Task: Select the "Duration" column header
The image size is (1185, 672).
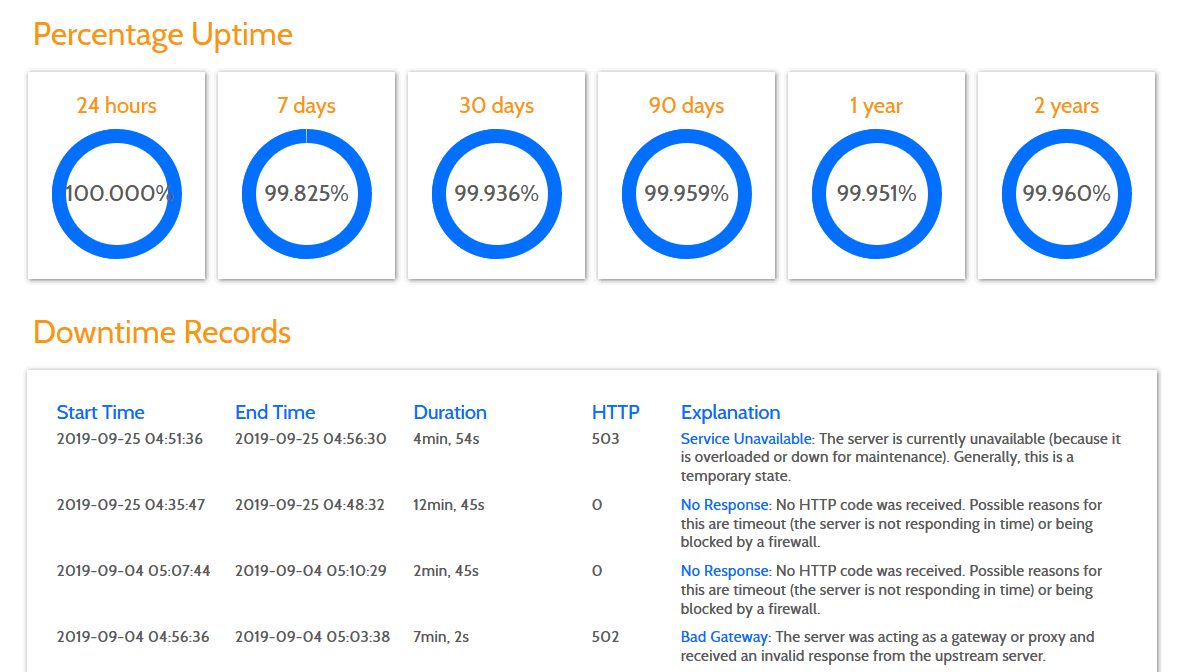Action: coord(450,412)
